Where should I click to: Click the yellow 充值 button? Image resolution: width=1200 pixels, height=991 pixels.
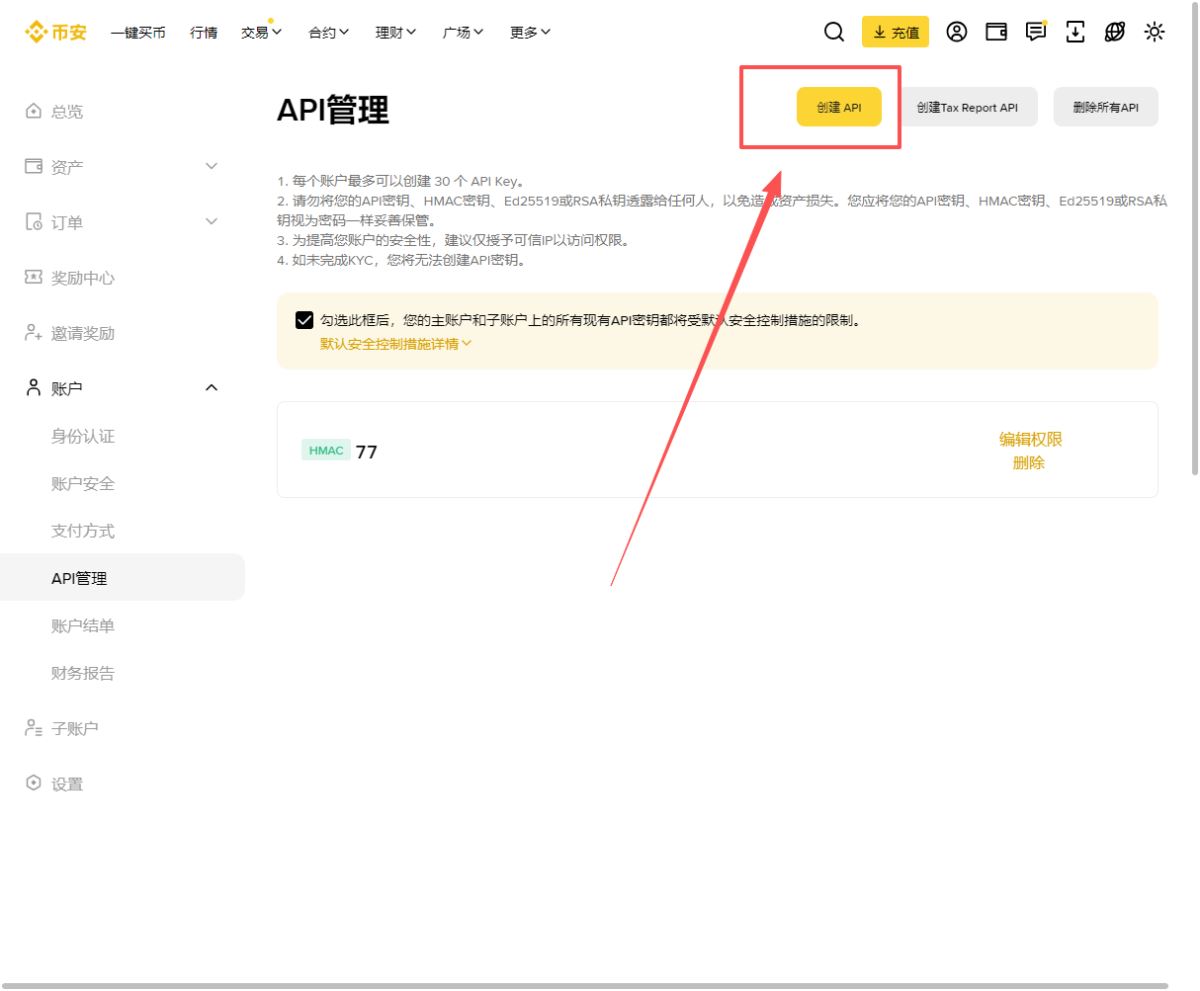click(x=896, y=32)
